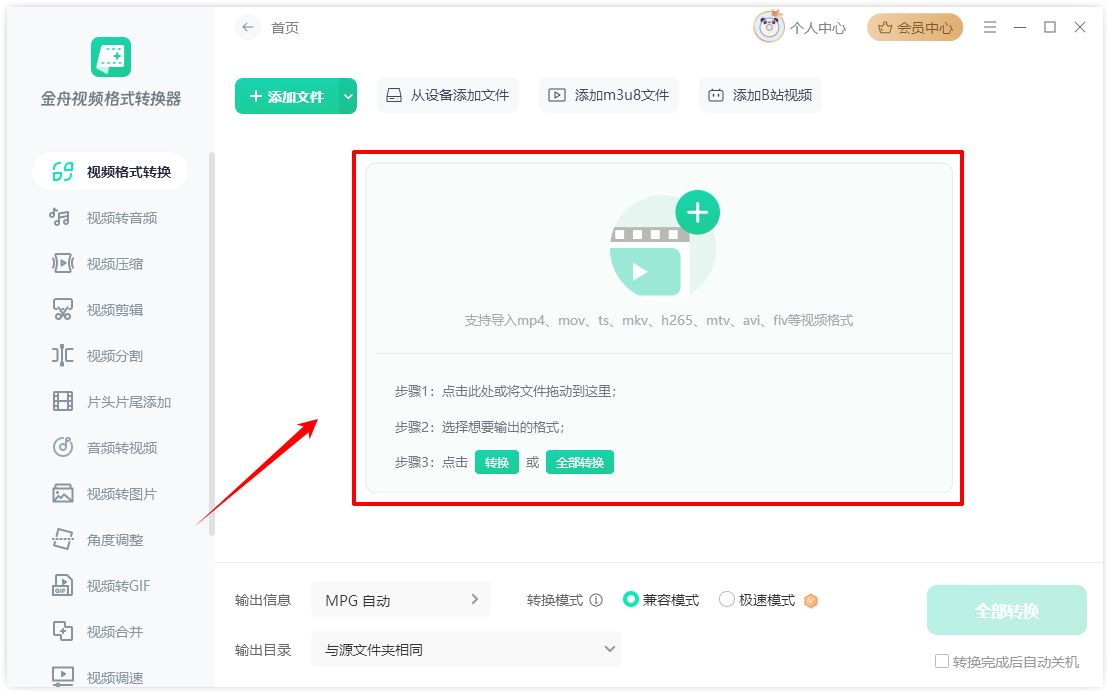Click the info icon beside 转换模式
The width and height of the screenshot is (1110, 694).
[596, 601]
